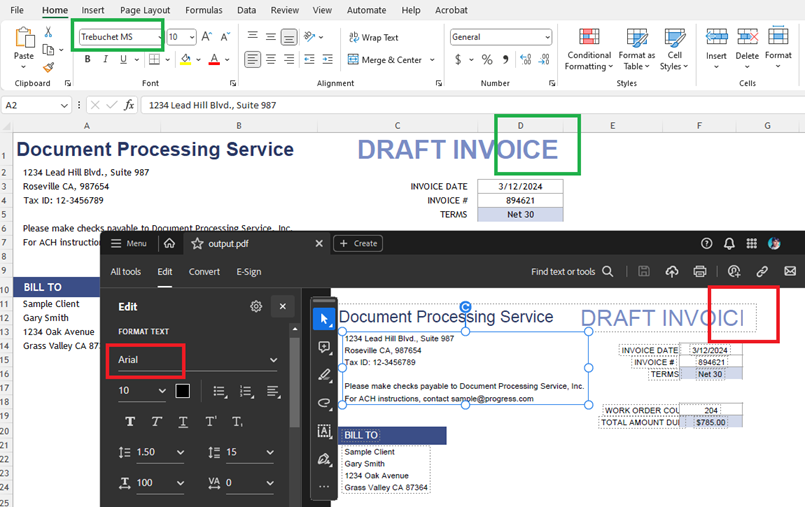This screenshot has width=805, height=507.
Task: Apply the red font color
Action: click(x=215, y=60)
